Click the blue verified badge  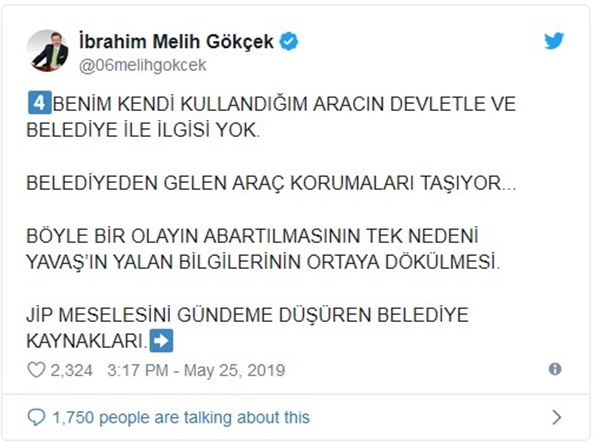(x=290, y=42)
